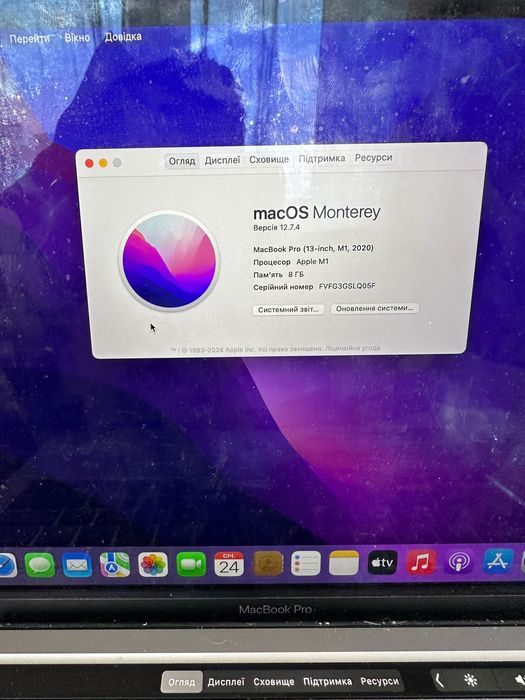Tap Ресурси on the Touch Bar
The image size is (525, 700).
(x=380, y=681)
